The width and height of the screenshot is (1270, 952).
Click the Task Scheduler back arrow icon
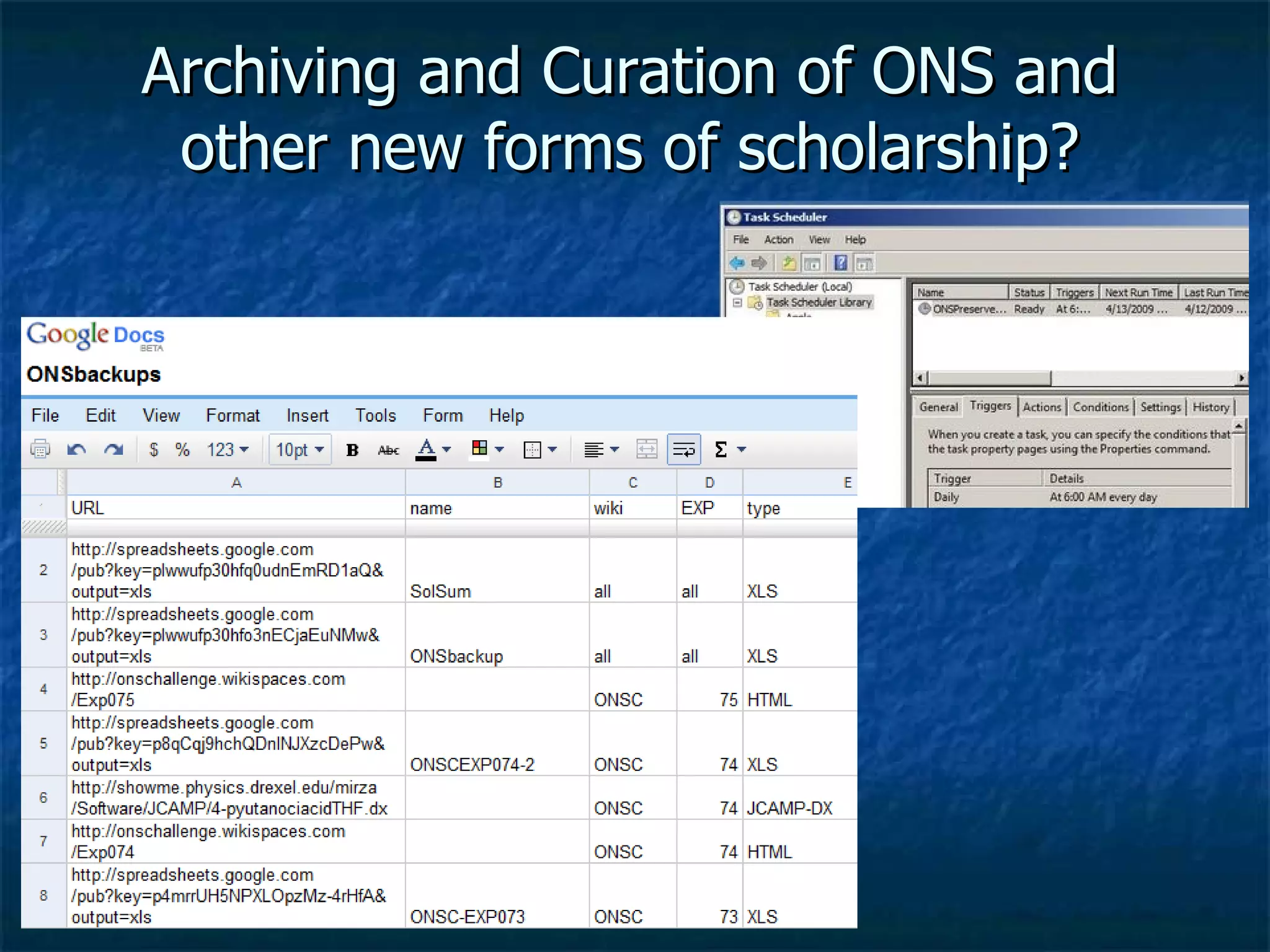737,263
